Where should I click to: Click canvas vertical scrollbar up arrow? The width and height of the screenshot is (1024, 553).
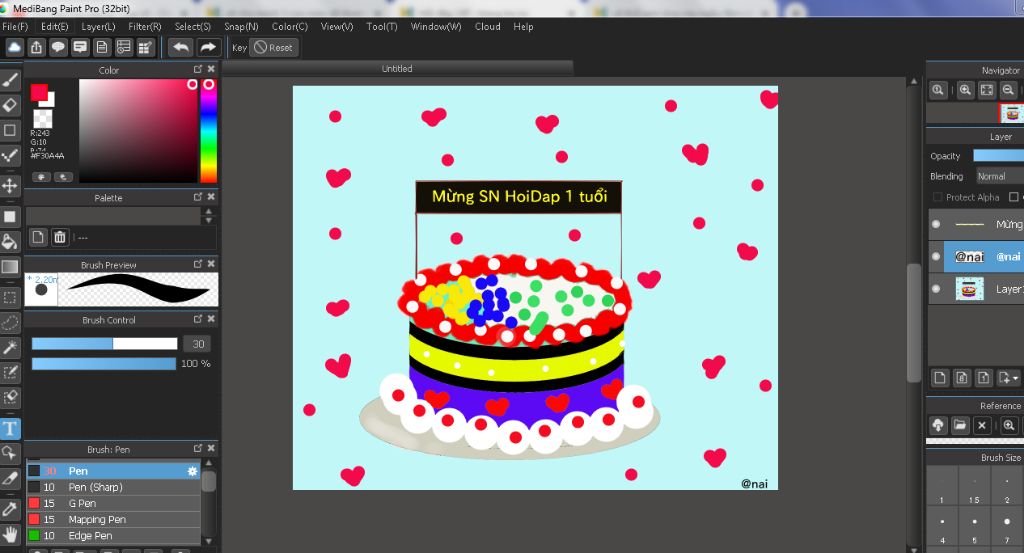[x=914, y=82]
